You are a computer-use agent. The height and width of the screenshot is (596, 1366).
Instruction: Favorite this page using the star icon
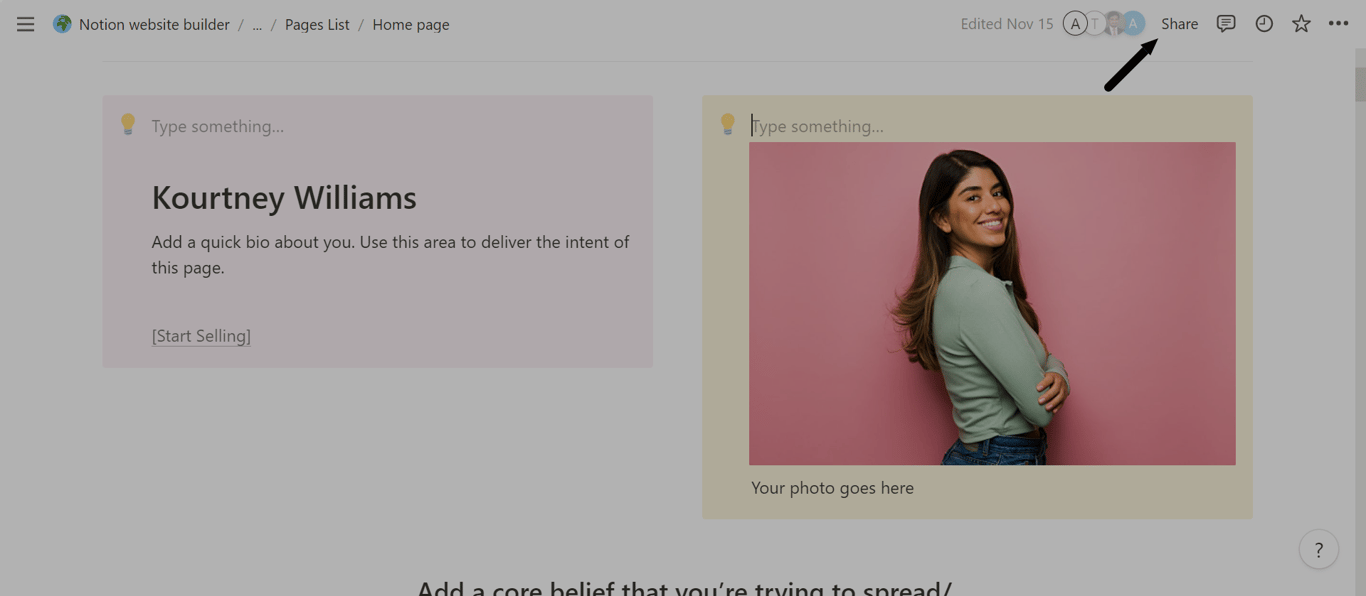(x=1300, y=23)
